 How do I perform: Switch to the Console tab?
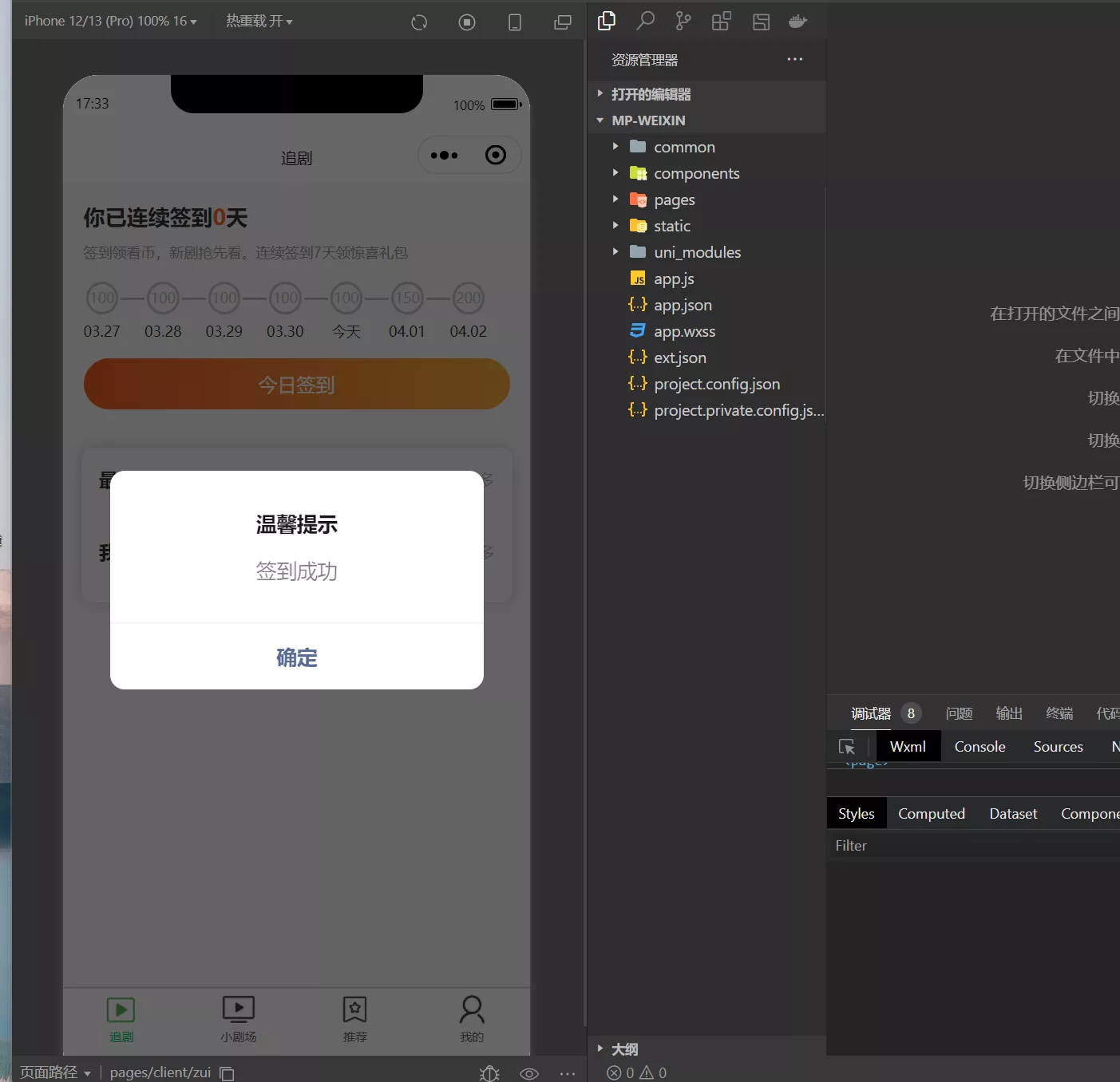pyautogui.click(x=980, y=746)
